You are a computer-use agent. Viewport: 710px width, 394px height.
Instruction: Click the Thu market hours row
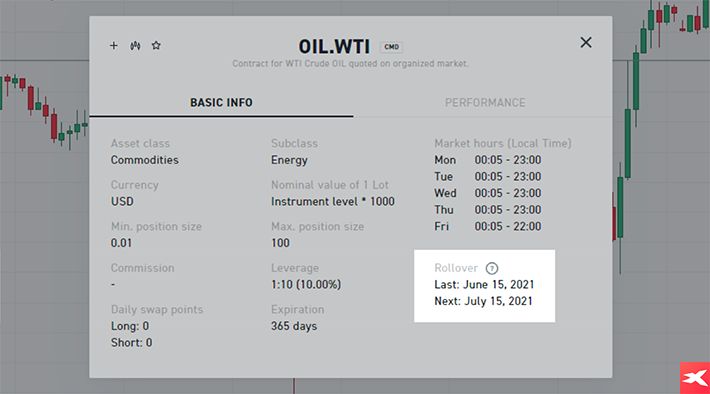click(x=488, y=210)
